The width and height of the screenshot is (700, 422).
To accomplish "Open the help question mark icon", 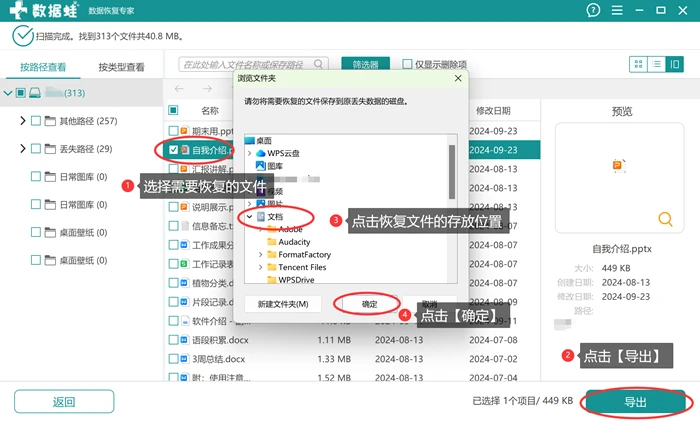I will point(593,10).
